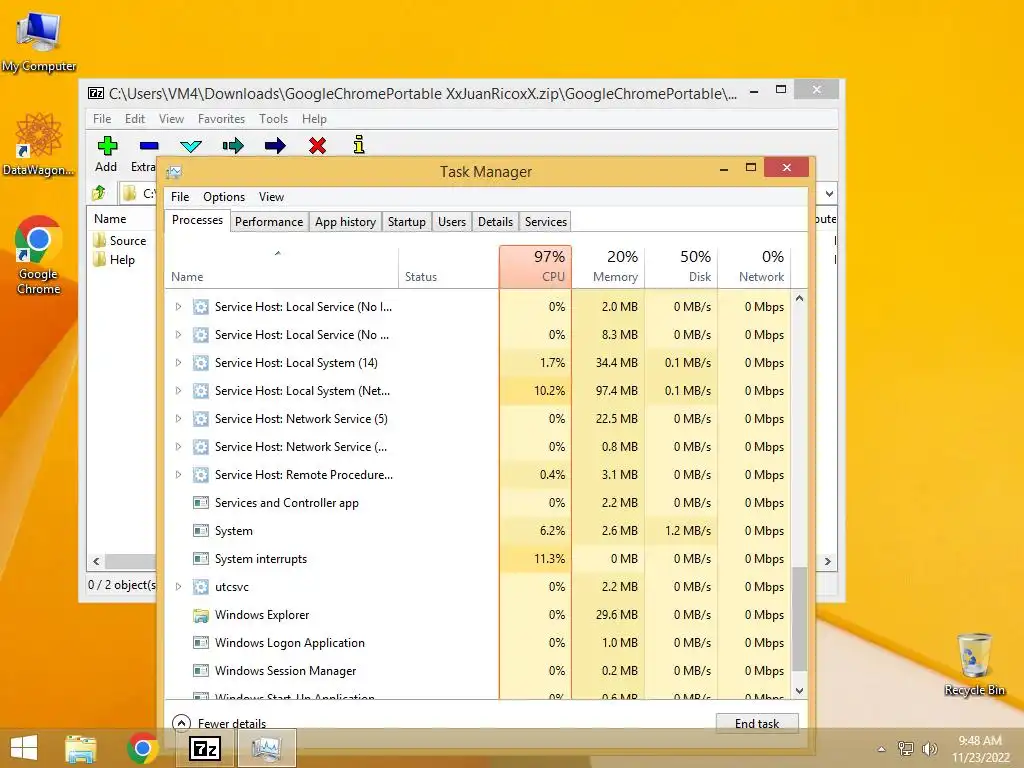Click the Copy double-arrow icon in 7-Zip
Screen dimensions: 1024x768
click(x=232, y=145)
